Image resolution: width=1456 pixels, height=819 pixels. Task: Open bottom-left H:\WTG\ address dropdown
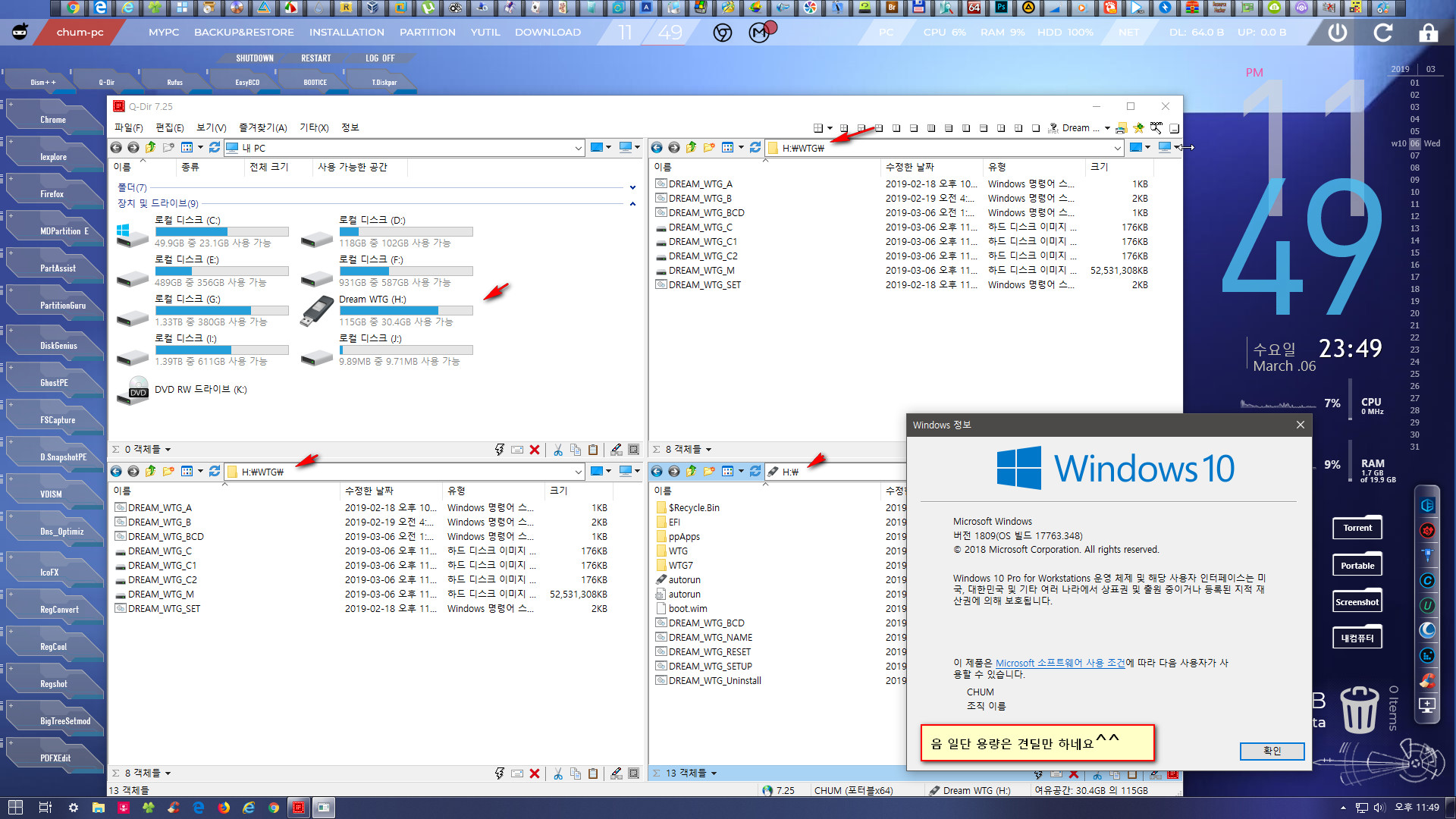tap(579, 472)
